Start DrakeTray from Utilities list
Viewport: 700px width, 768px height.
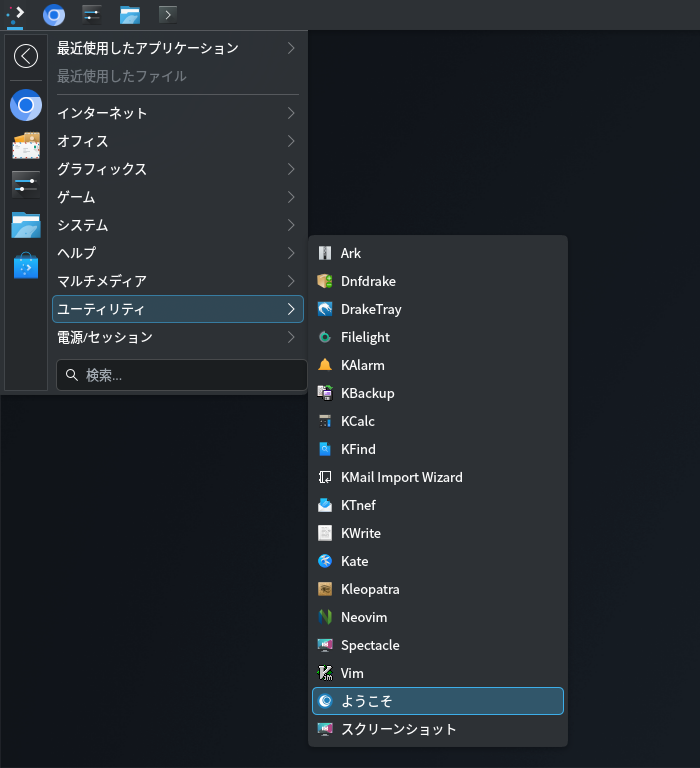[x=437, y=309]
